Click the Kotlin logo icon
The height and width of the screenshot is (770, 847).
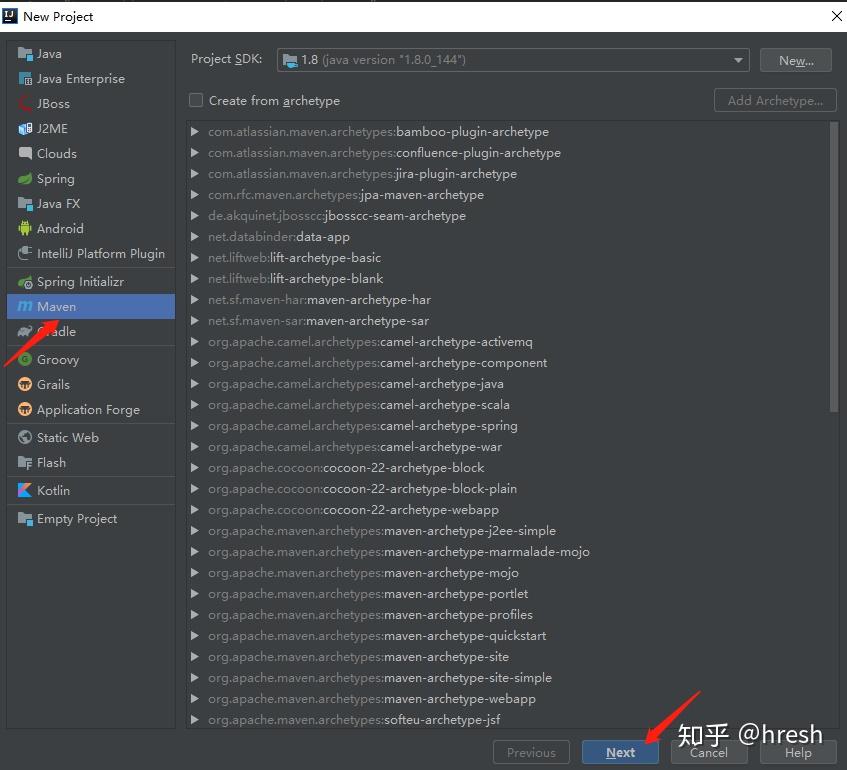point(25,491)
